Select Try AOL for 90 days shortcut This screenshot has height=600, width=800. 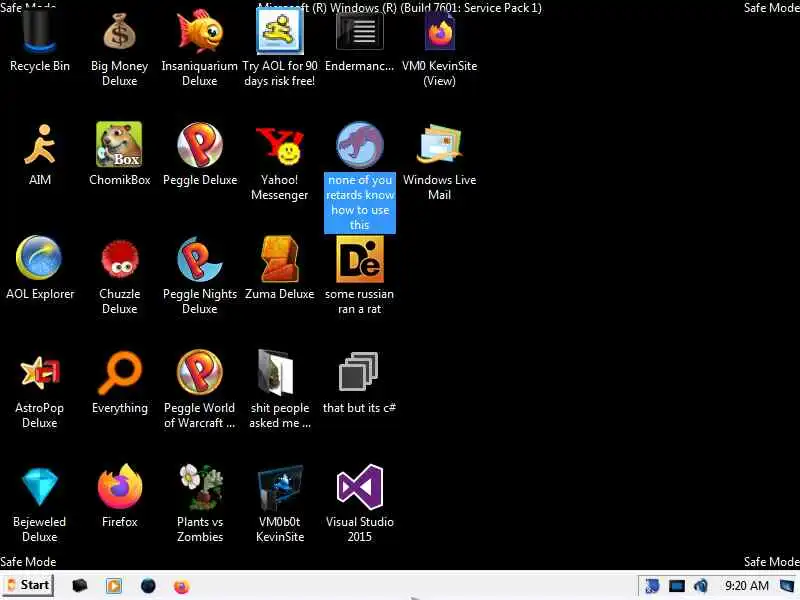point(280,32)
